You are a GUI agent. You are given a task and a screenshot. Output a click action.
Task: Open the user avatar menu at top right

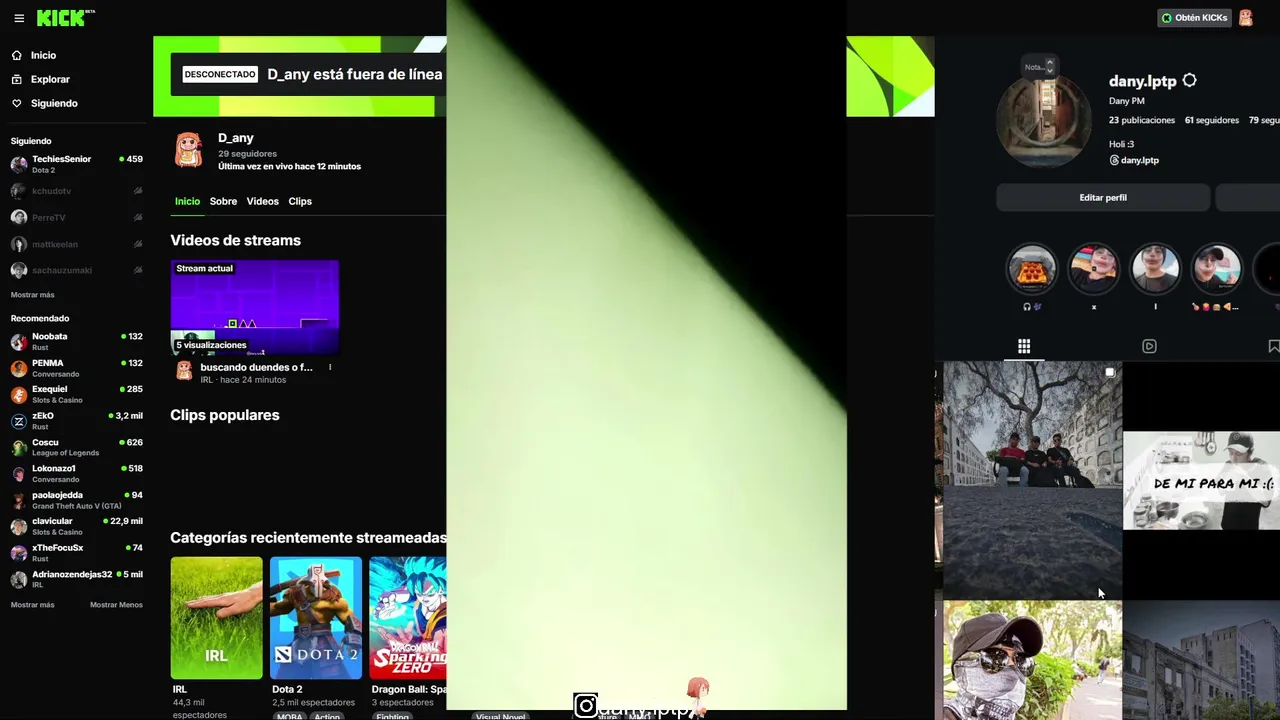click(x=1246, y=18)
